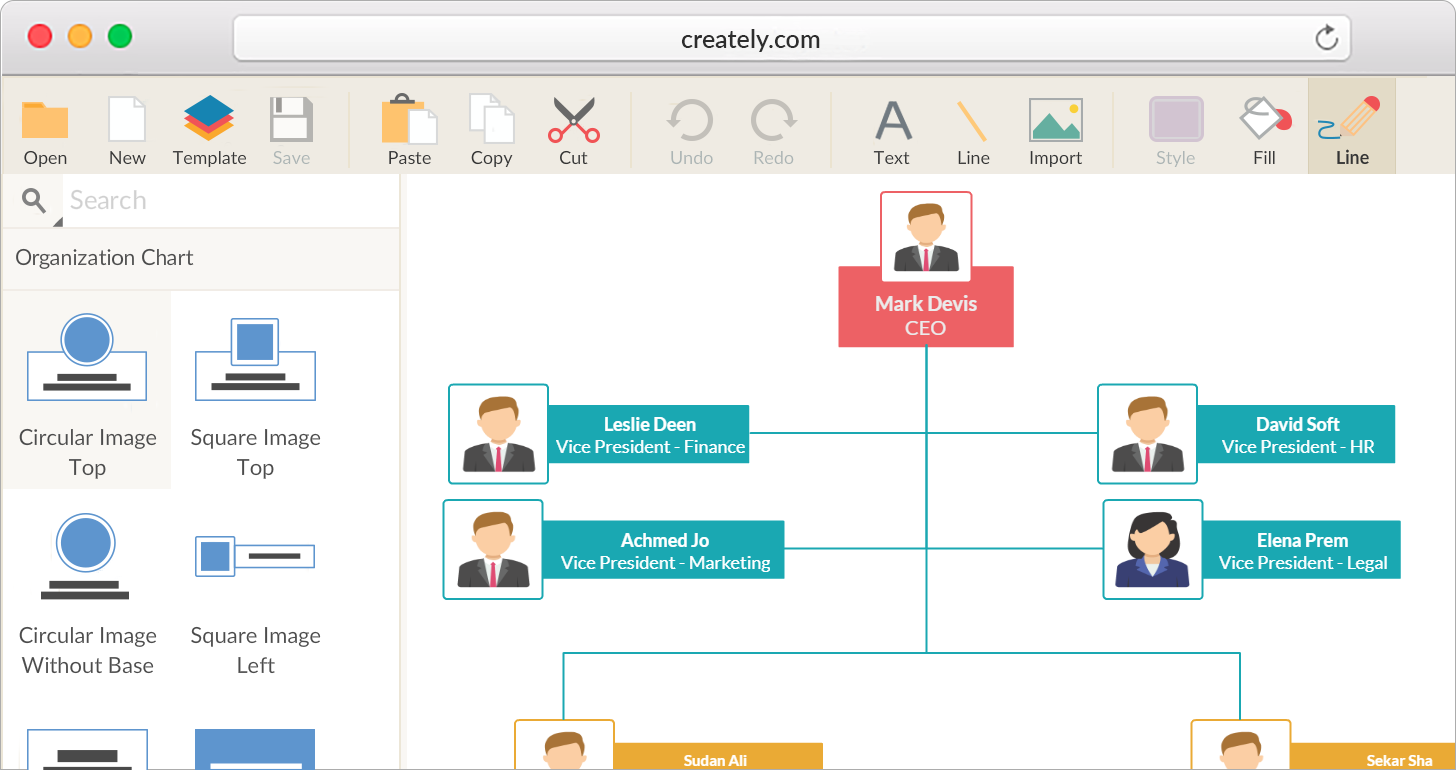The height and width of the screenshot is (770, 1456).
Task: Choose the yellow diagonal Line drawing tool
Action: click(972, 122)
